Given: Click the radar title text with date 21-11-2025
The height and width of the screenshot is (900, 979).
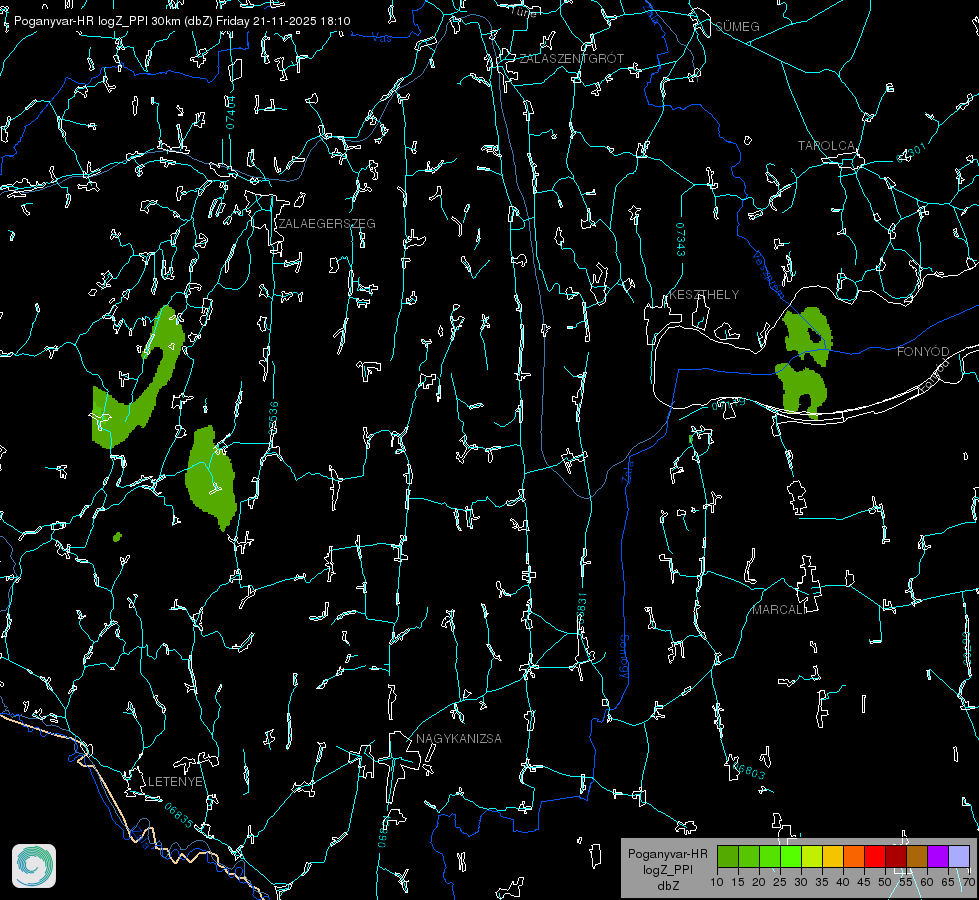Looking at the screenshot, I should coord(182,21).
